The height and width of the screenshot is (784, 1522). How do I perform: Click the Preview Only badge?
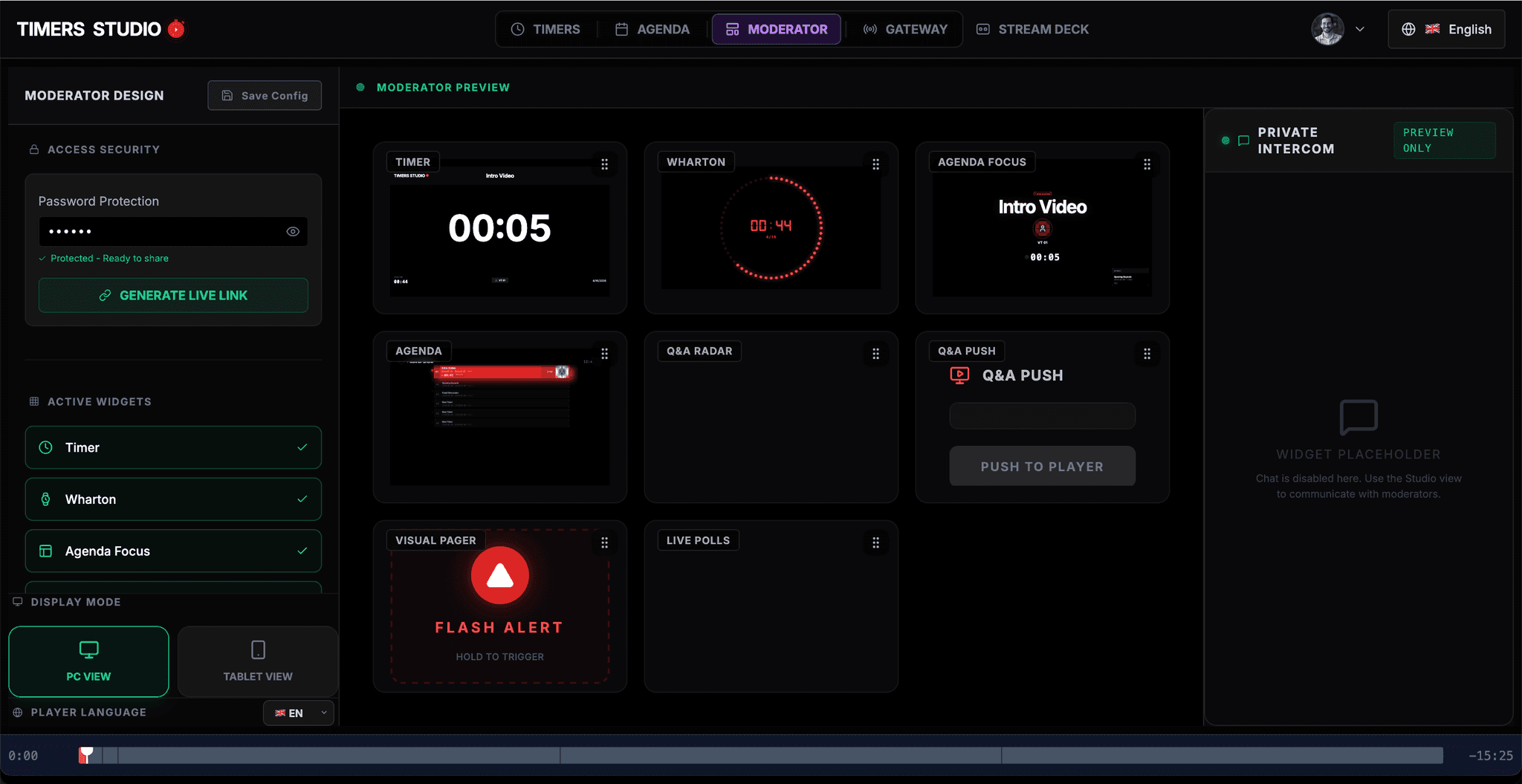[1444, 140]
